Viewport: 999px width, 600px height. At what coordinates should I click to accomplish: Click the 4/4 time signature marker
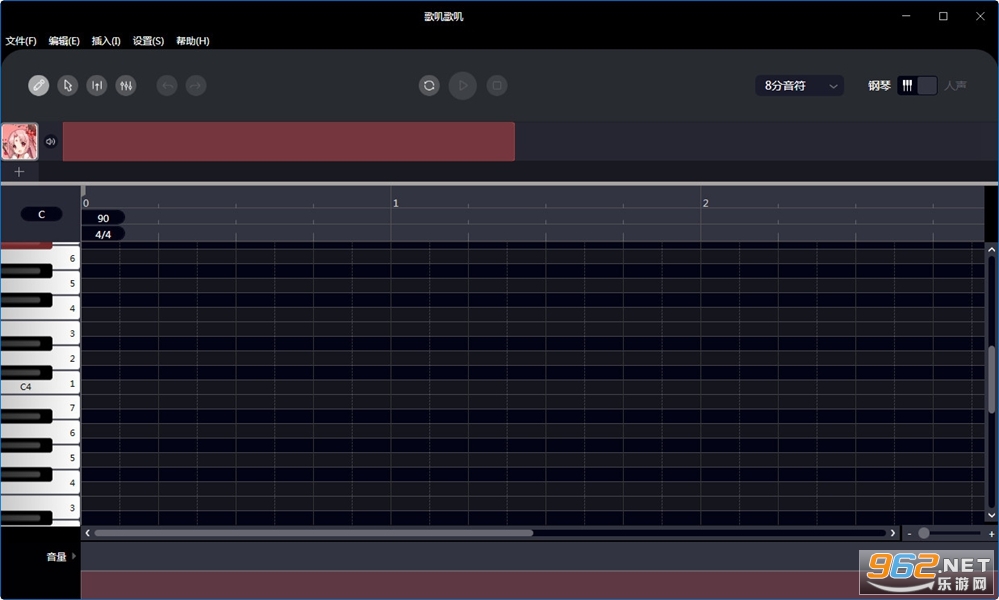103,234
